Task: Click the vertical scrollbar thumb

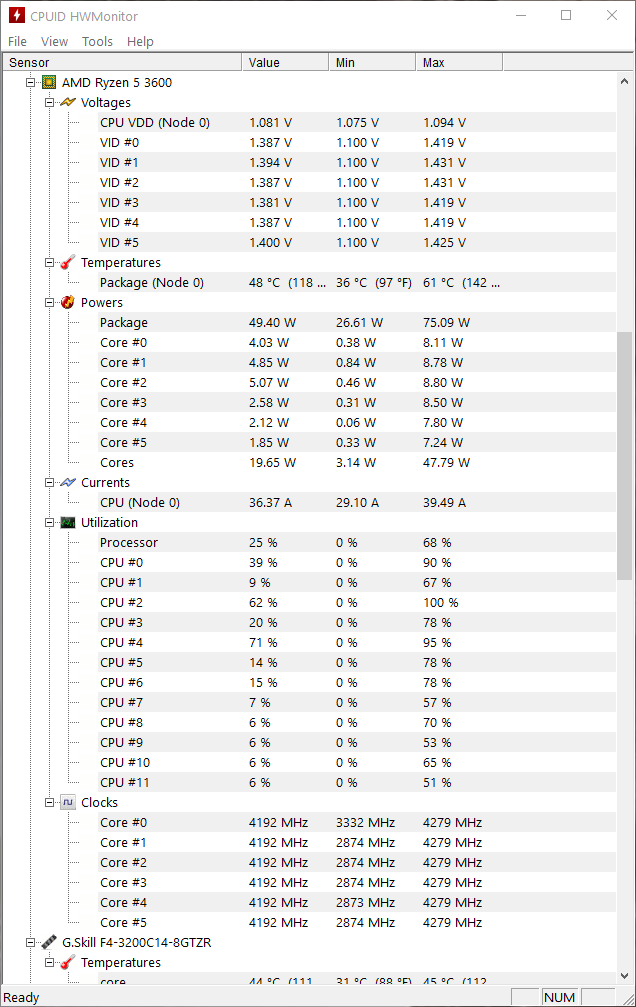Action: pyautogui.click(x=624, y=456)
